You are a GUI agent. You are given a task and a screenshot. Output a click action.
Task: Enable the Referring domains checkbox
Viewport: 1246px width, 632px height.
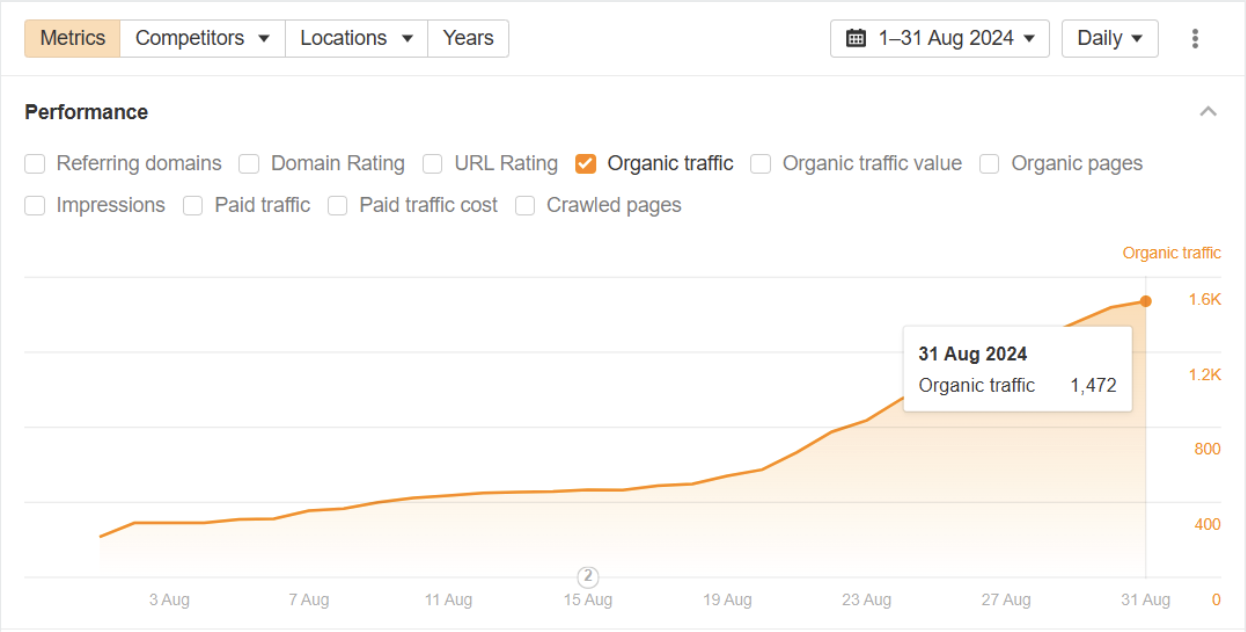(x=36, y=164)
